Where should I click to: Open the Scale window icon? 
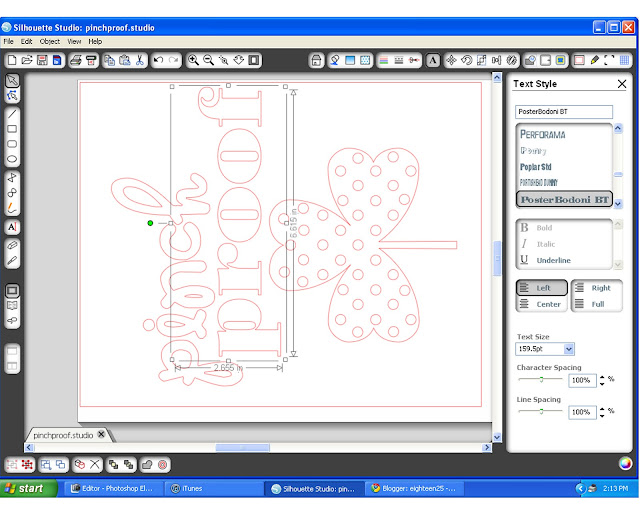point(482,60)
